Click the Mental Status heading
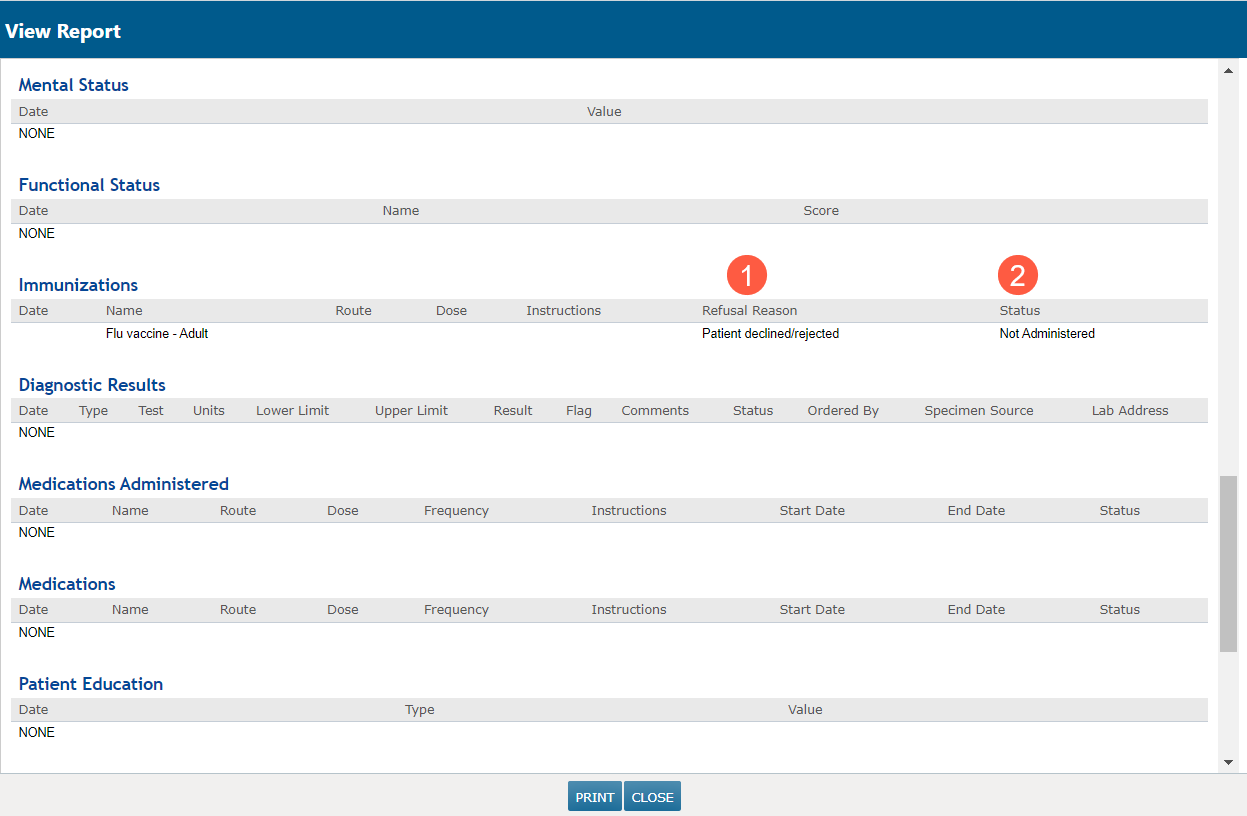Screen dimensions: 1247x816 (x=74, y=85)
